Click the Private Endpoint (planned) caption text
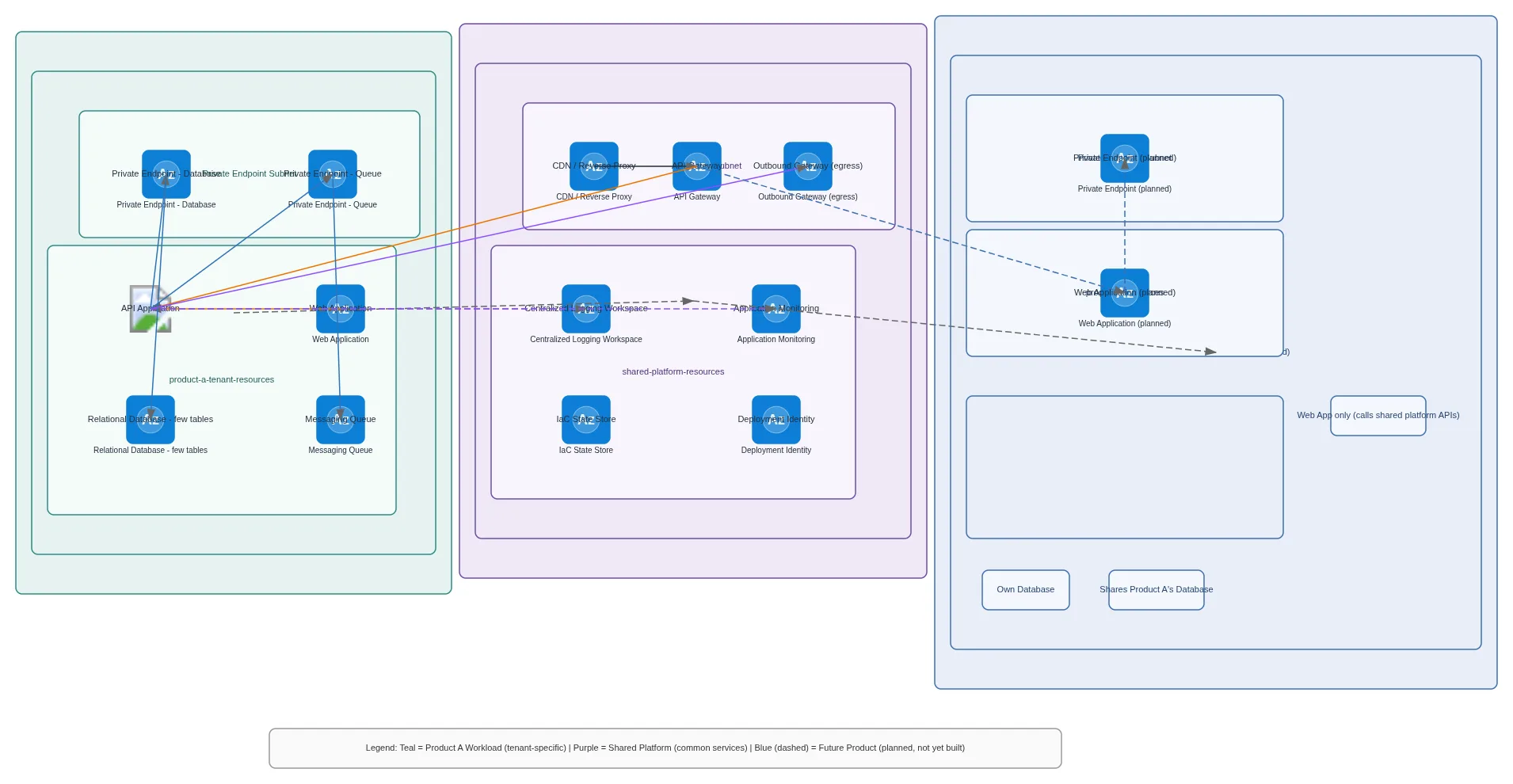 click(1125, 189)
